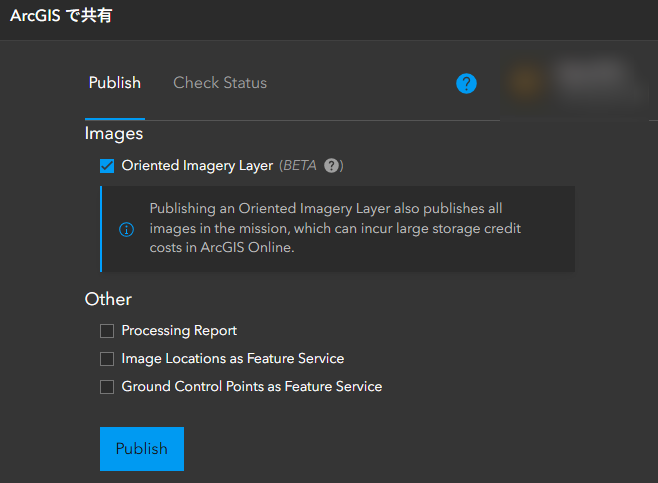This screenshot has height=483, width=658.
Task: Enable the Processing Report checkbox
Action: click(x=107, y=331)
